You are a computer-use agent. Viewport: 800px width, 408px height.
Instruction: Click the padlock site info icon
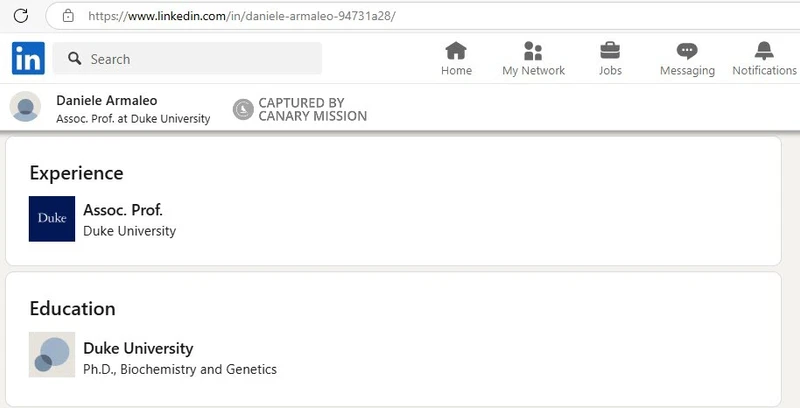click(x=68, y=16)
